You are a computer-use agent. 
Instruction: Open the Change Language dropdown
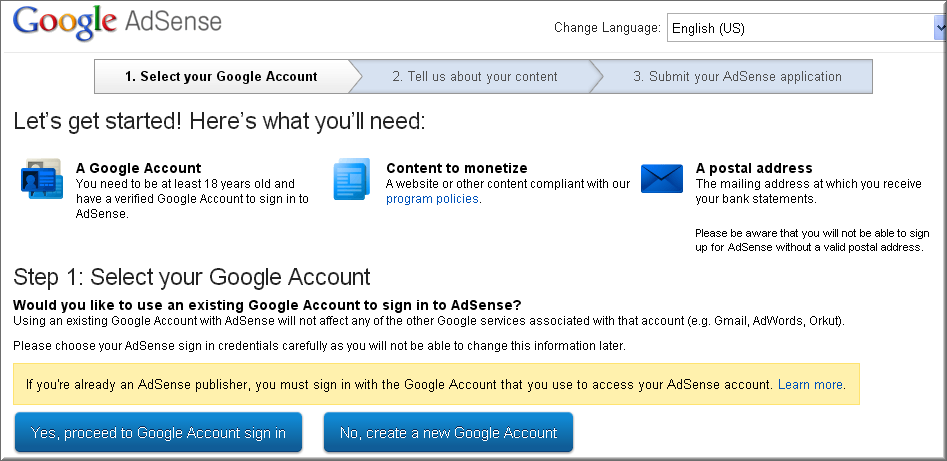[x=806, y=28]
